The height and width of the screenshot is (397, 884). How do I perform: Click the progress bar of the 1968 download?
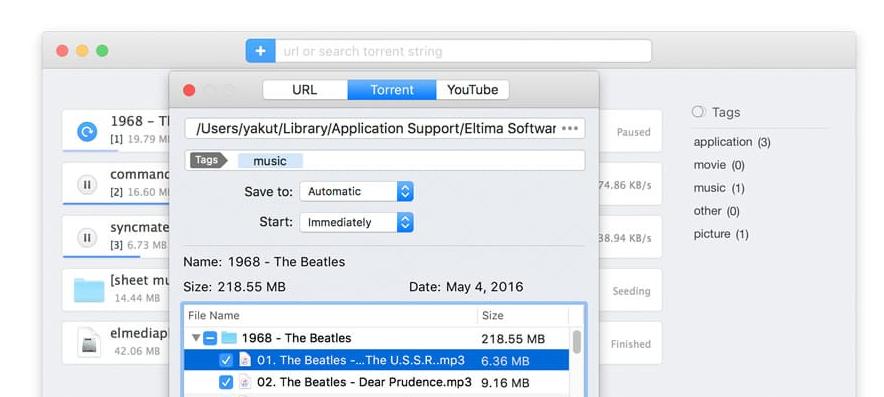coord(90,151)
